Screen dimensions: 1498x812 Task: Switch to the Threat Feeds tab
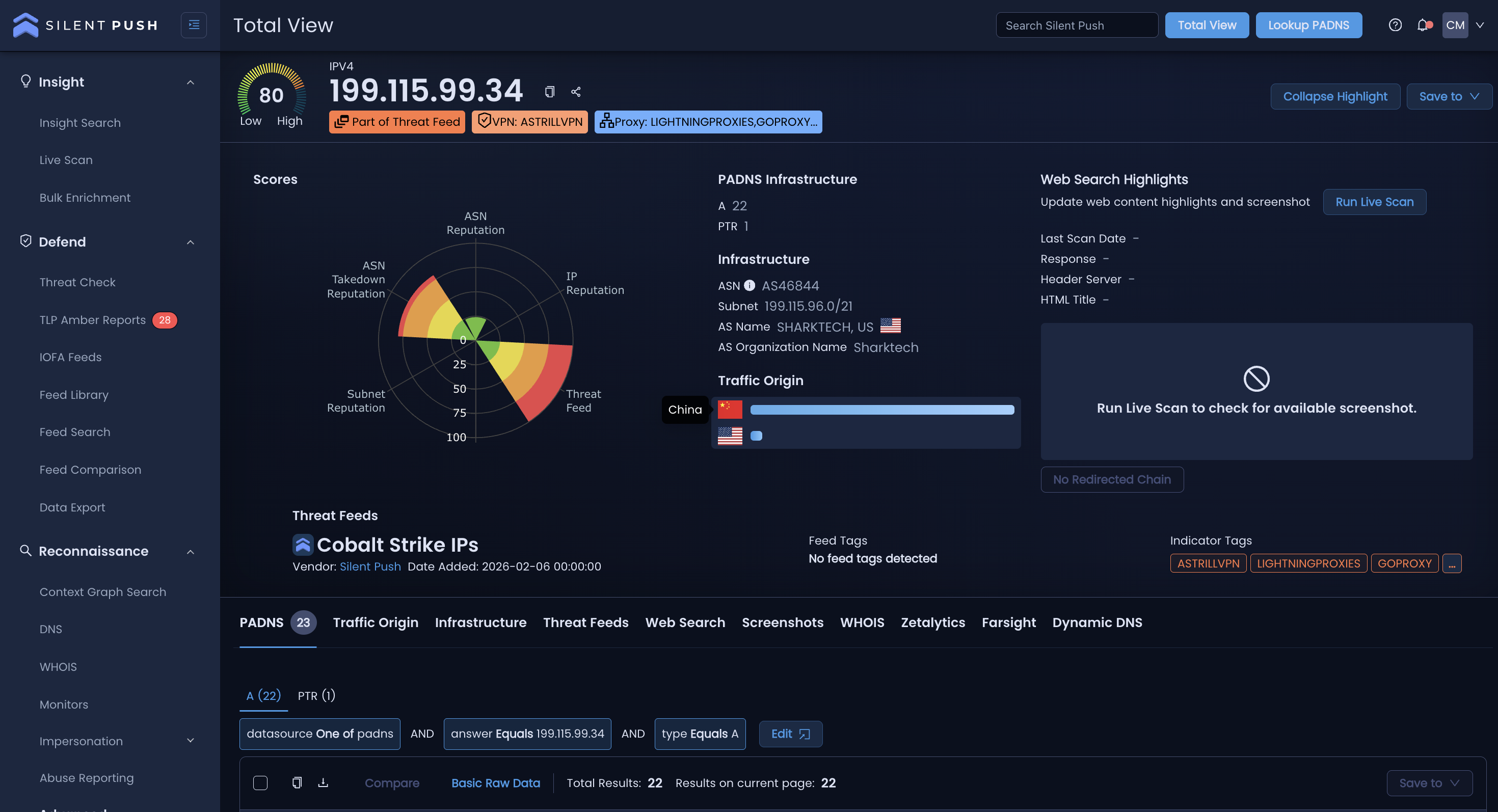tap(585, 622)
